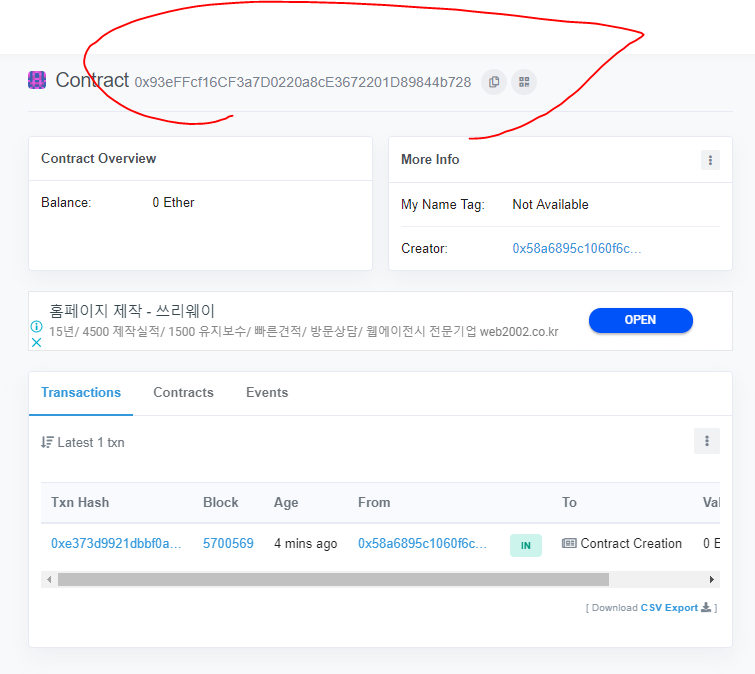Click the green IN badge
Screen dimensions: 755x674
[x=526, y=545]
